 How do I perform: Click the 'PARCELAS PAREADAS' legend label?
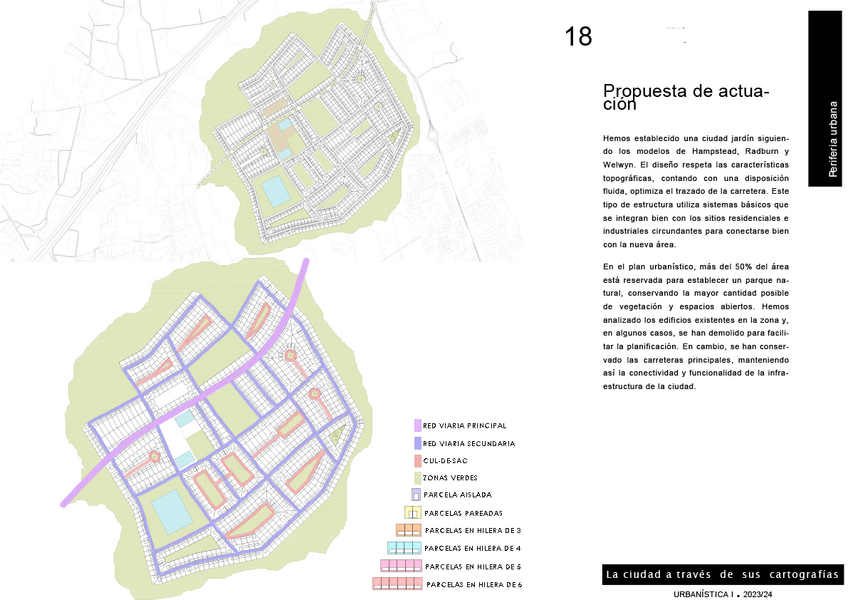[463, 513]
